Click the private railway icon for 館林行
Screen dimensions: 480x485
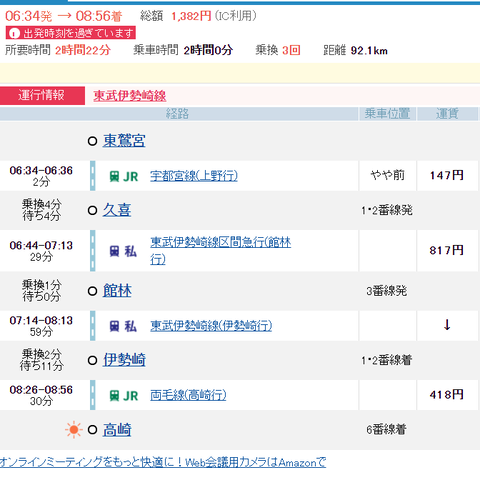114,251
